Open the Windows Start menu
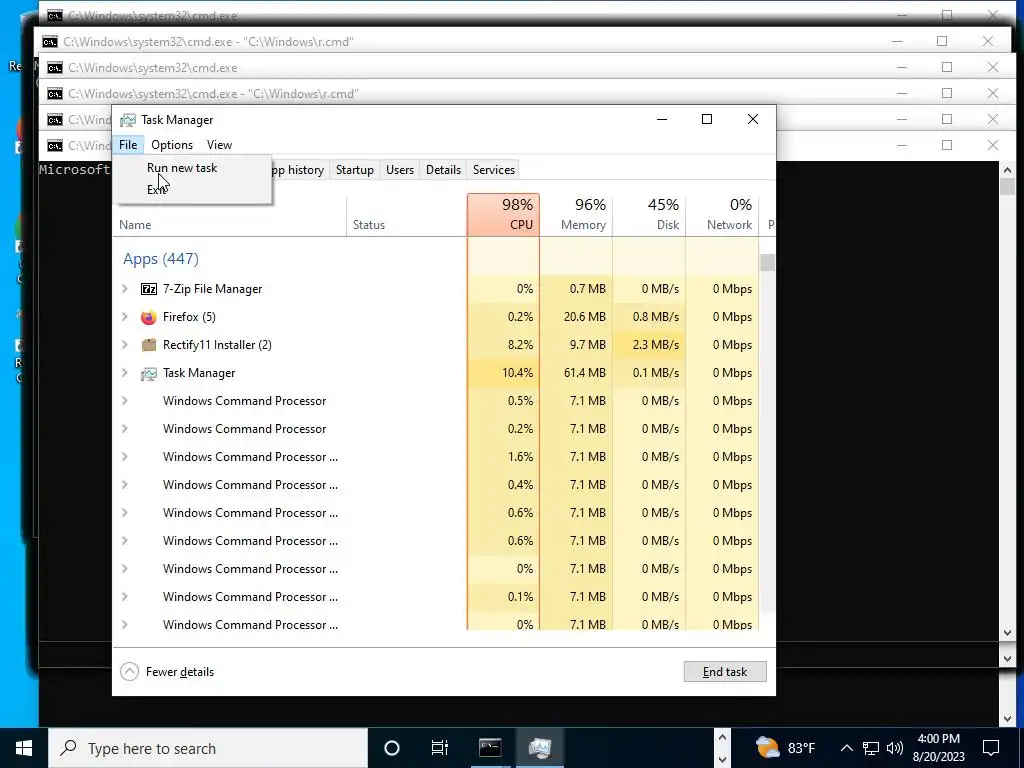Viewport: 1024px width, 768px height. click(x=24, y=748)
